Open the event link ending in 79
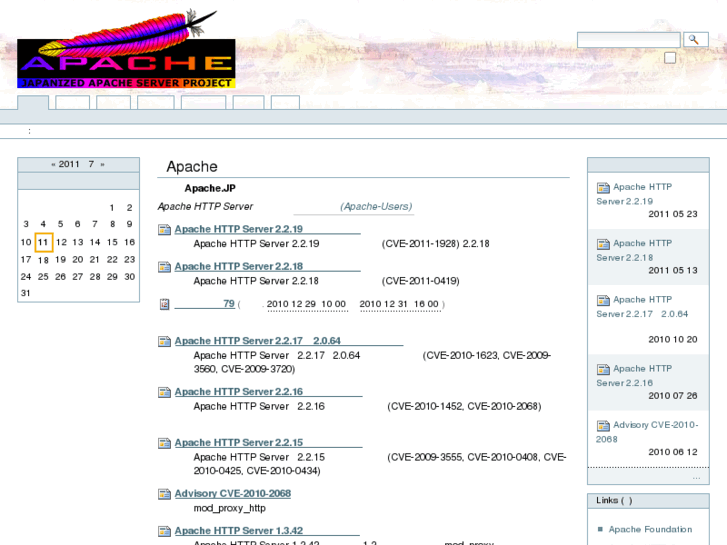The image size is (727, 545). tap(204, 304)
